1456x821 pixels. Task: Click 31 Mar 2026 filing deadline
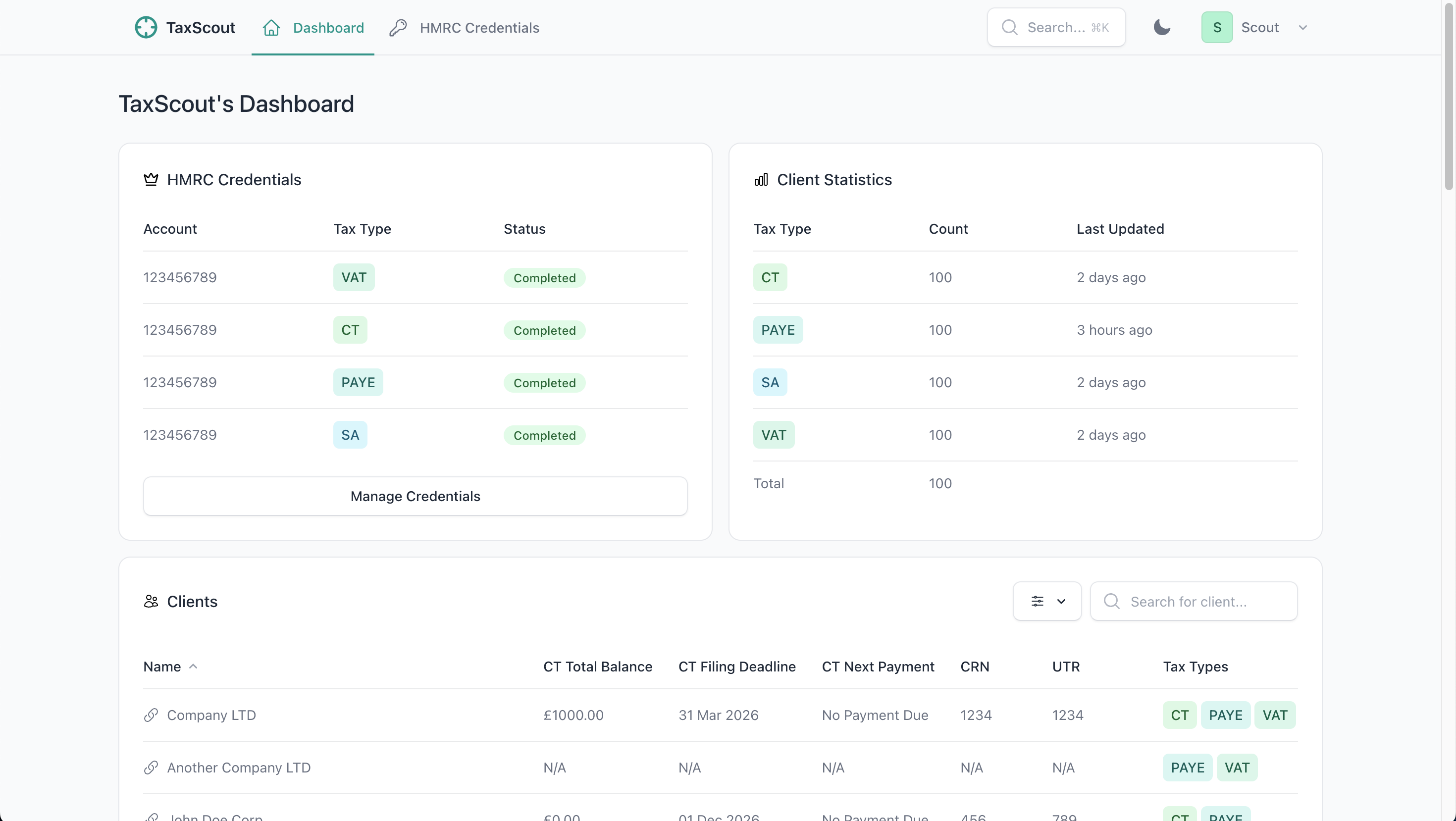[x=719, y=715]
